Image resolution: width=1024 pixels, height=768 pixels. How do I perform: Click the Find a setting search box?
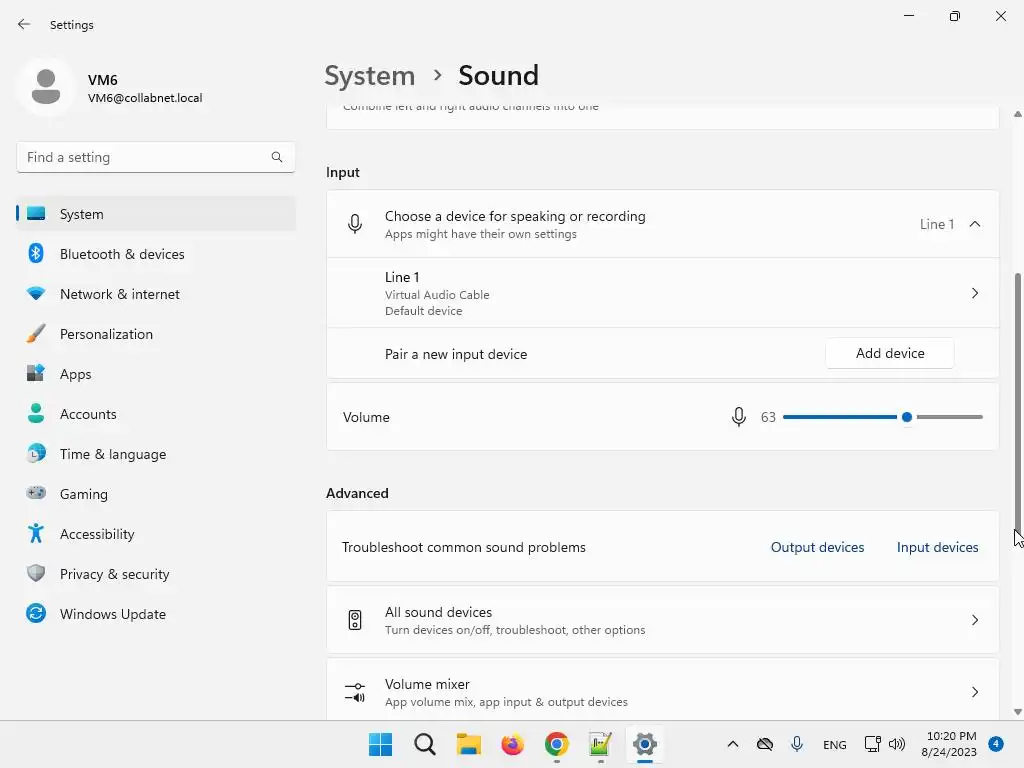click(x=145, y=157)
